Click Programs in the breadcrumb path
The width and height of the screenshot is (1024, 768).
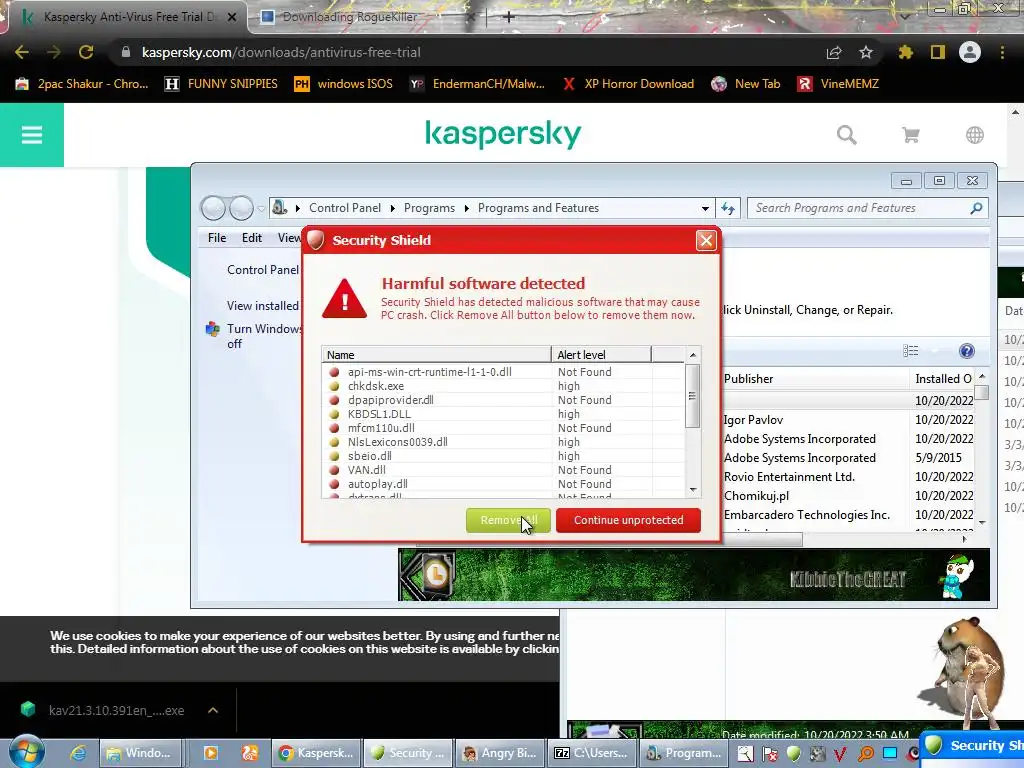(429, 208)
